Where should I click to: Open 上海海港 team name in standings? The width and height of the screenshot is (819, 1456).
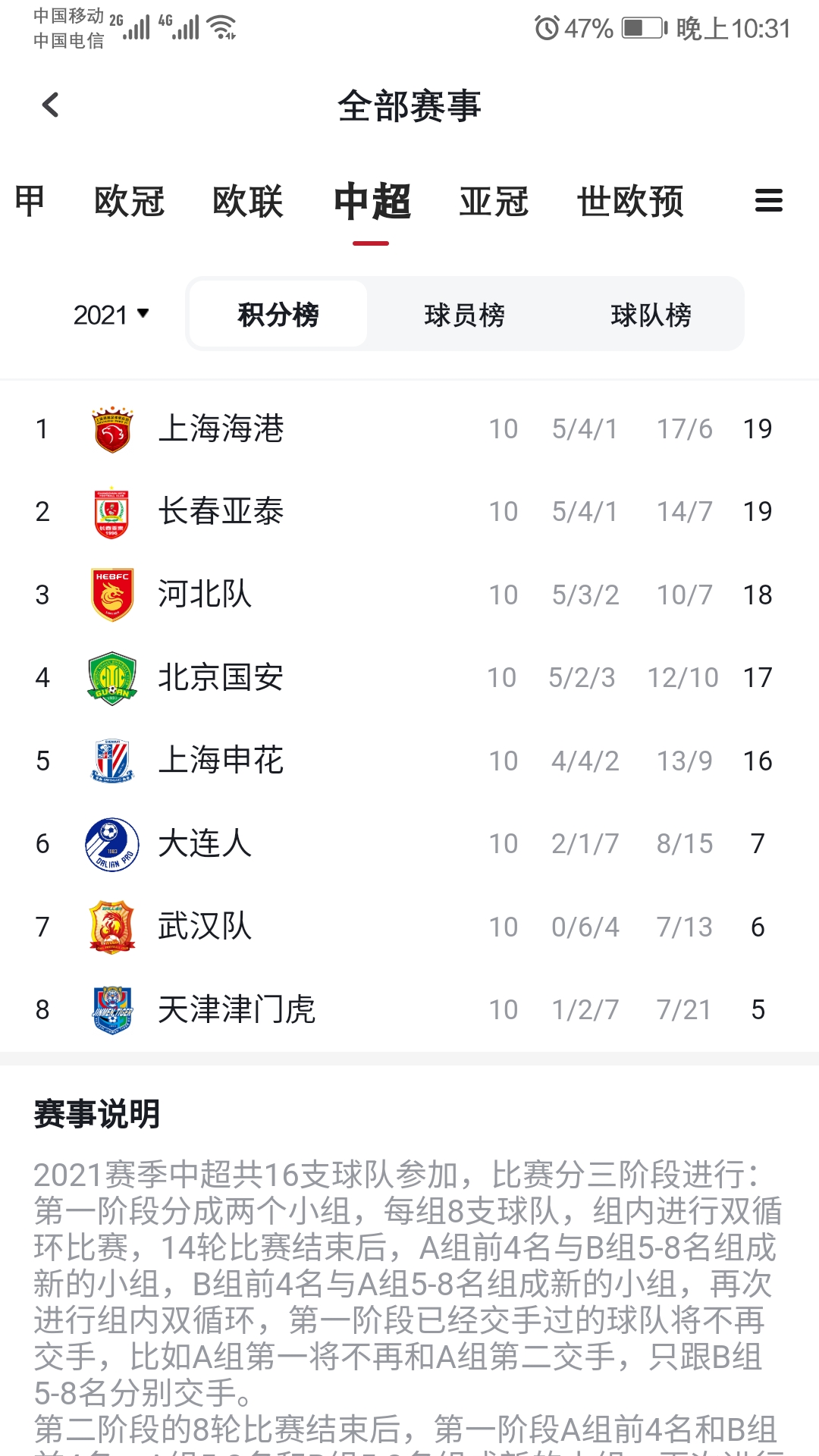pyautogui.click(x=221, y=429)
